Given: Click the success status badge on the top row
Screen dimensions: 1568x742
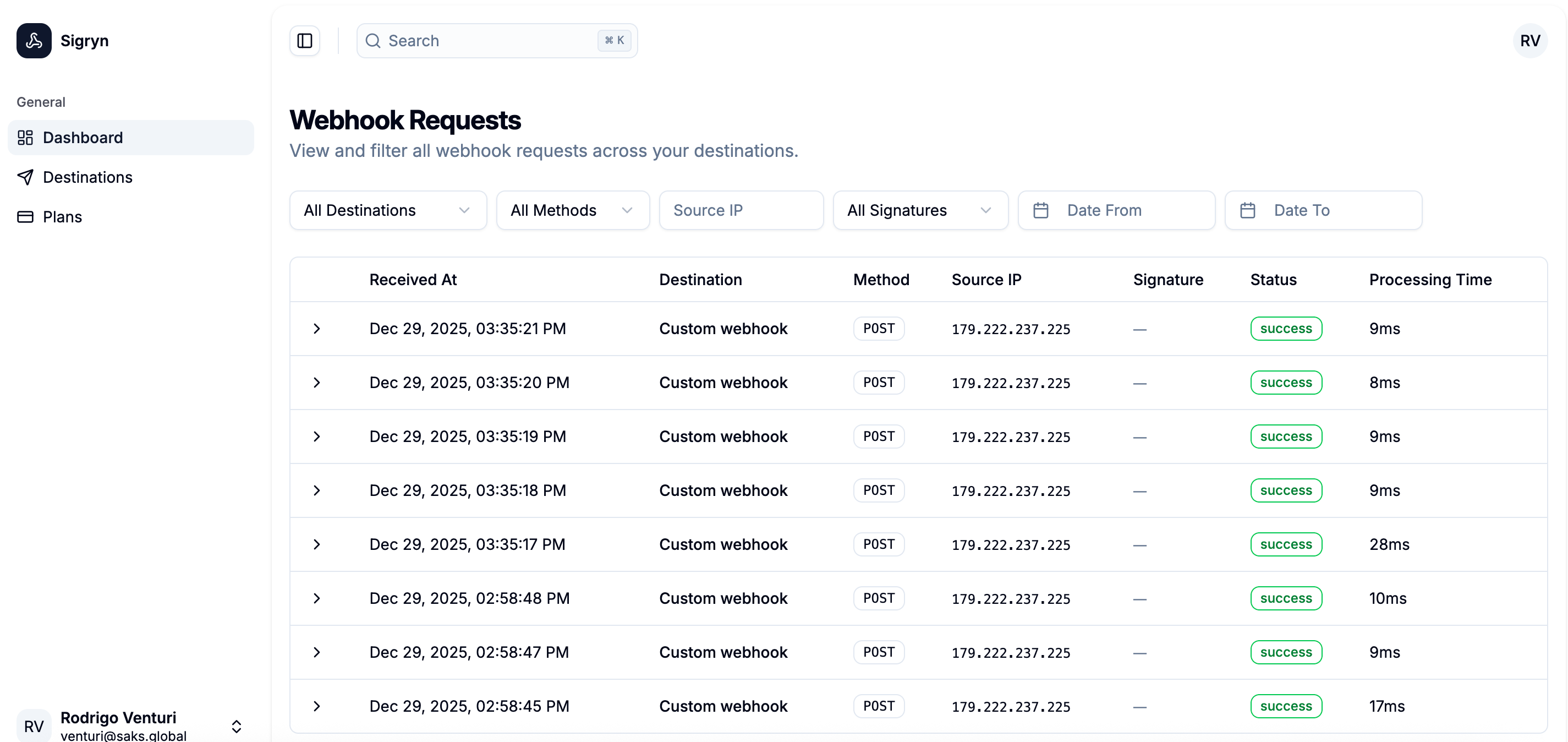Looking at the screenshot, I should tap(1286, 329).
